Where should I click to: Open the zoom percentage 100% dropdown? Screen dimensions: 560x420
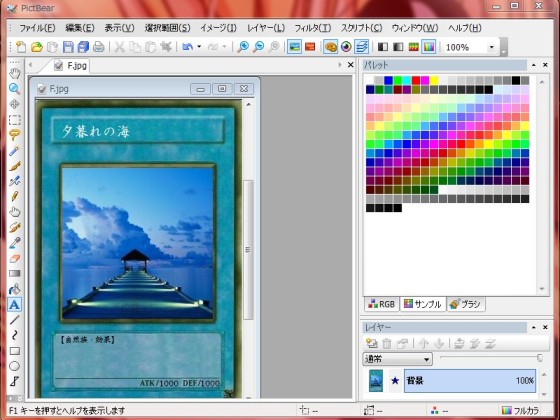[x=491, y=47]
